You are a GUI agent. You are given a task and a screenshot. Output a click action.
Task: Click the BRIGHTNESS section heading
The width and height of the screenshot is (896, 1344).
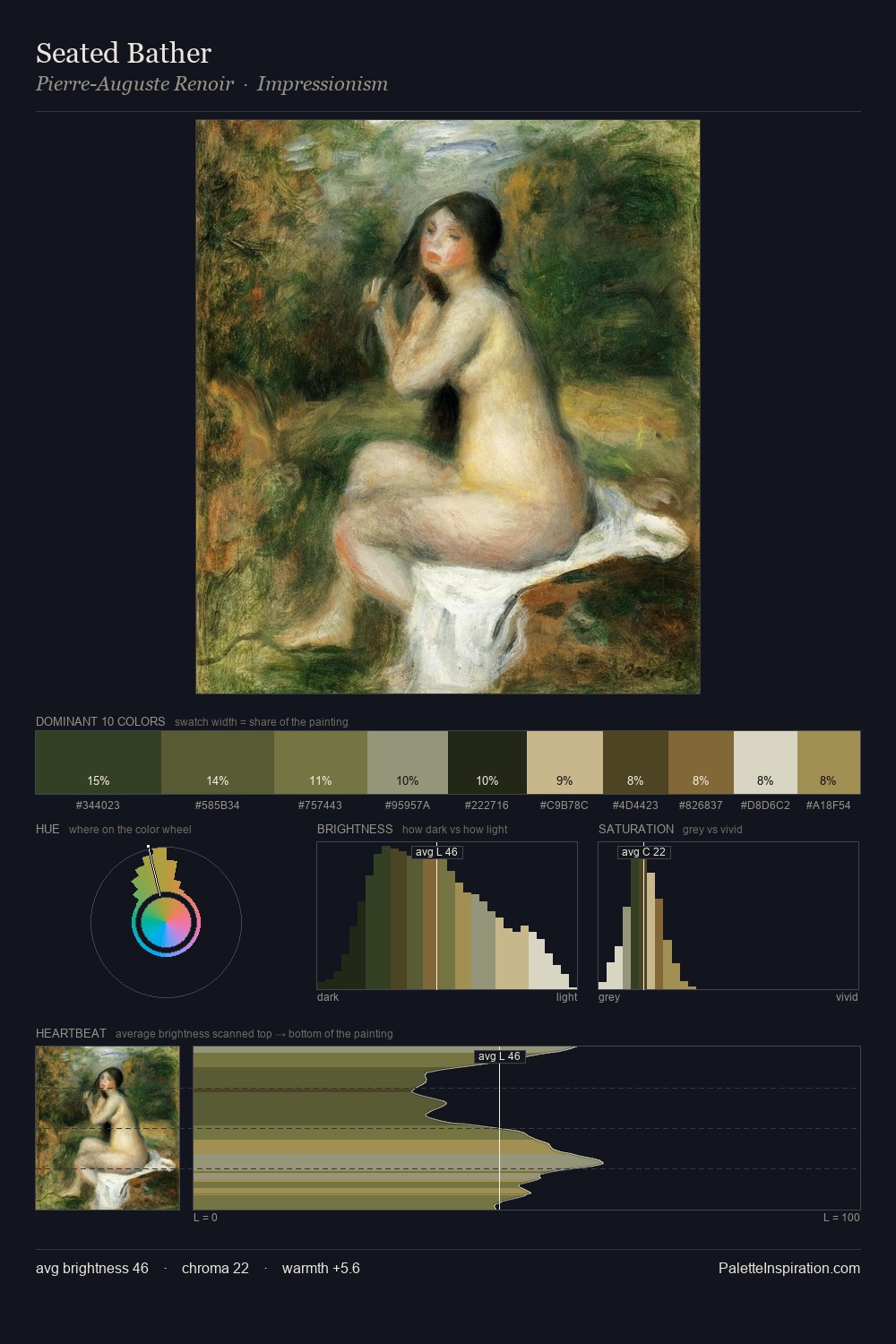coord(355,829)
